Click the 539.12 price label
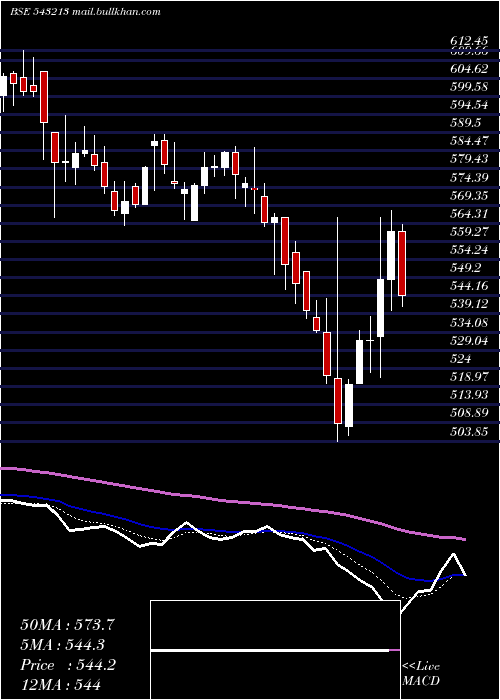 tap(469, 304)
